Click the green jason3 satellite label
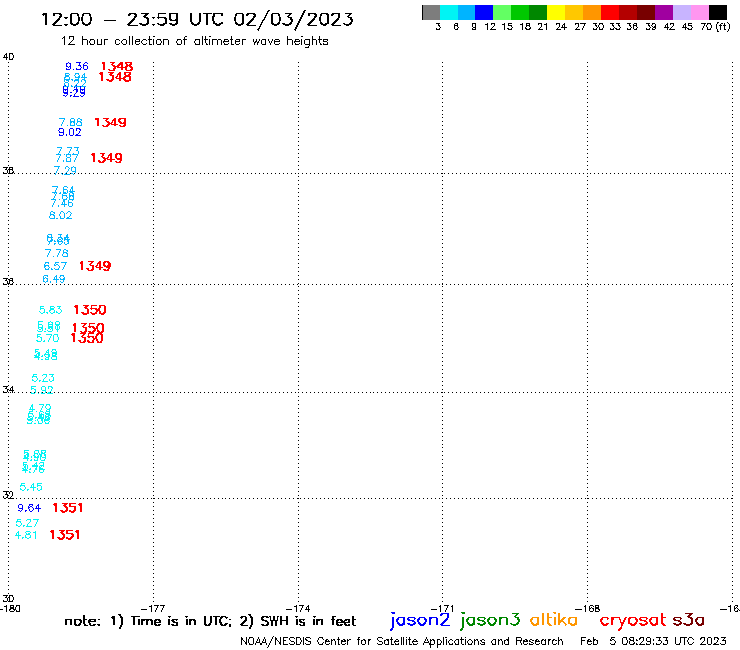 [490, 620]
